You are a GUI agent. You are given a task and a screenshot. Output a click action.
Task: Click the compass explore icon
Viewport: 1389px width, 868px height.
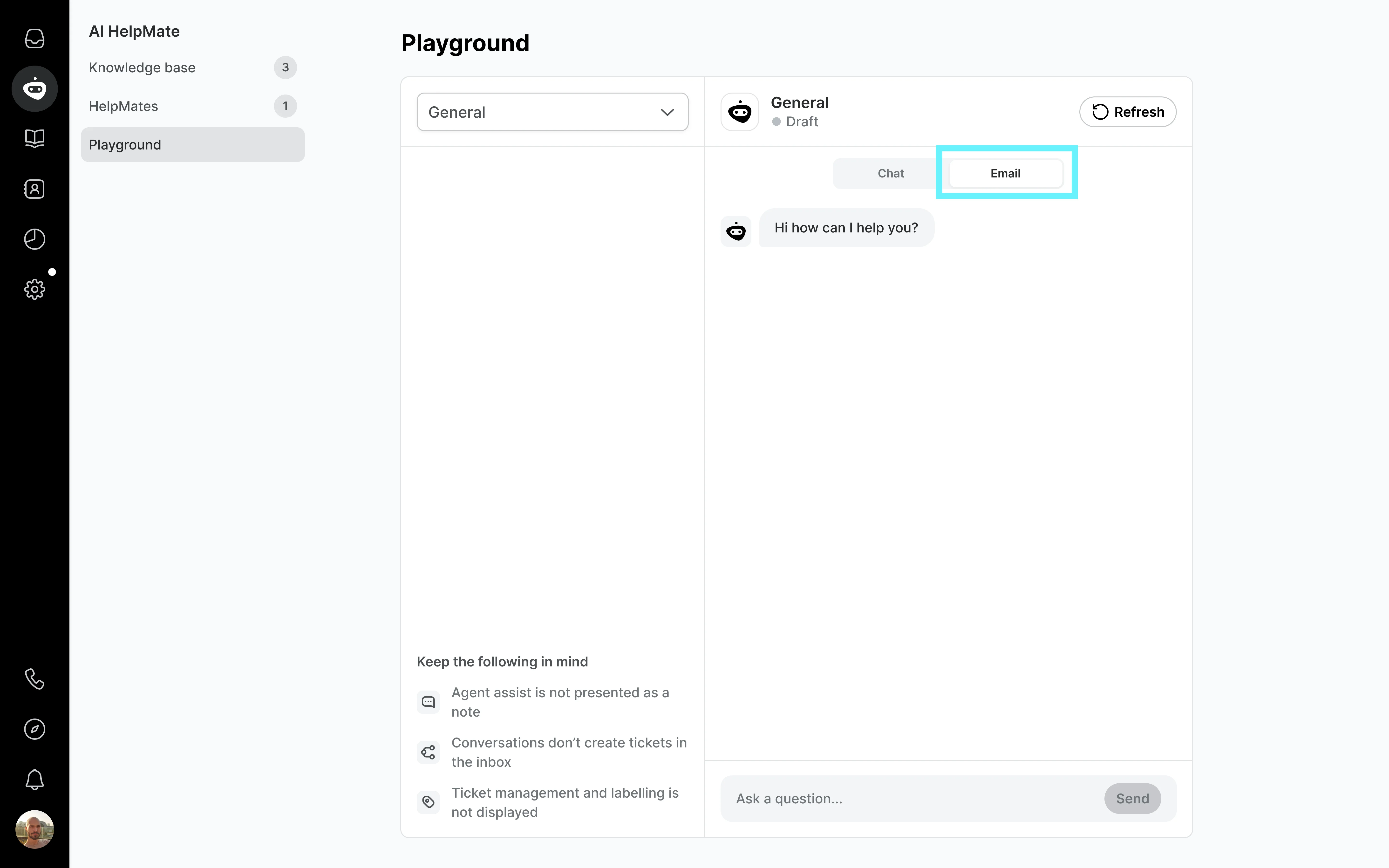click(x=34, y=729)
